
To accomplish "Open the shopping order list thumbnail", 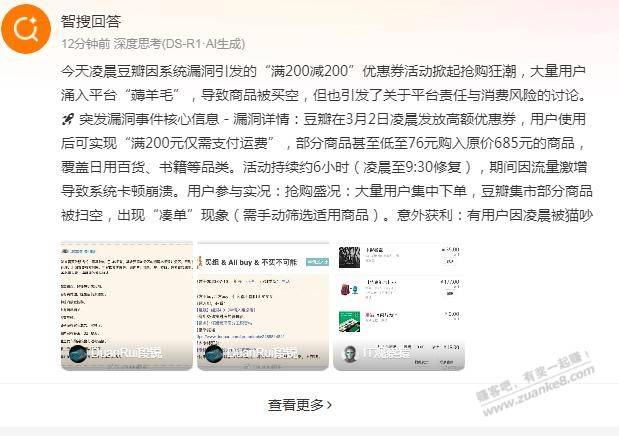I will point(399,306).
